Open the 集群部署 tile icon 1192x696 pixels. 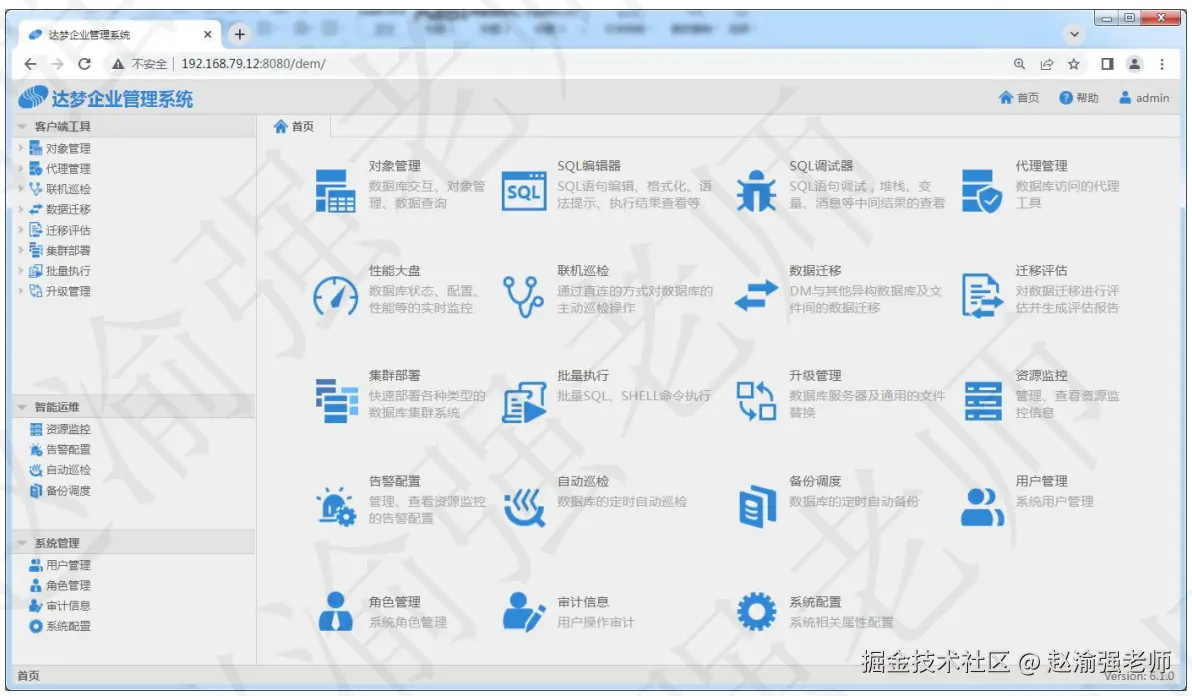coord(336,400)
